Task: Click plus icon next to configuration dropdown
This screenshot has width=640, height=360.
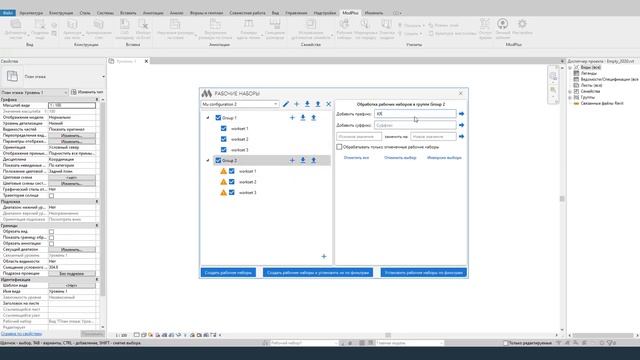Action: click(297, 104)
